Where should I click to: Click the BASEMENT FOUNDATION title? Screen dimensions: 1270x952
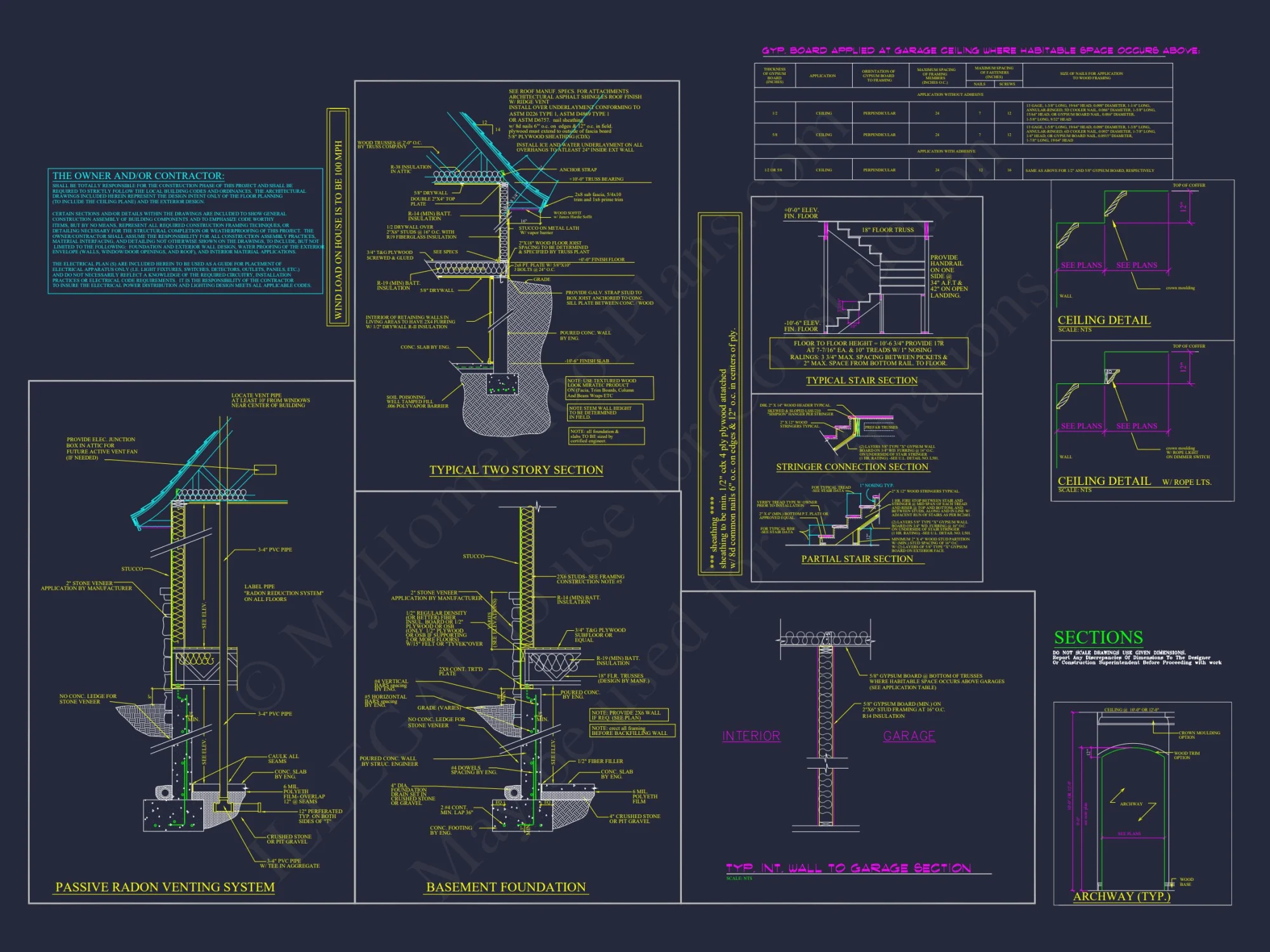[506, 887]
